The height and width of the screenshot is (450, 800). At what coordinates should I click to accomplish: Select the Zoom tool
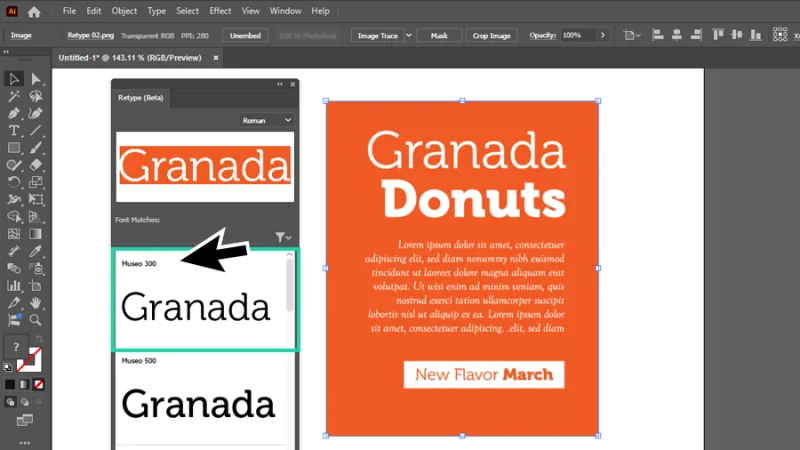[x=36, y=320]
